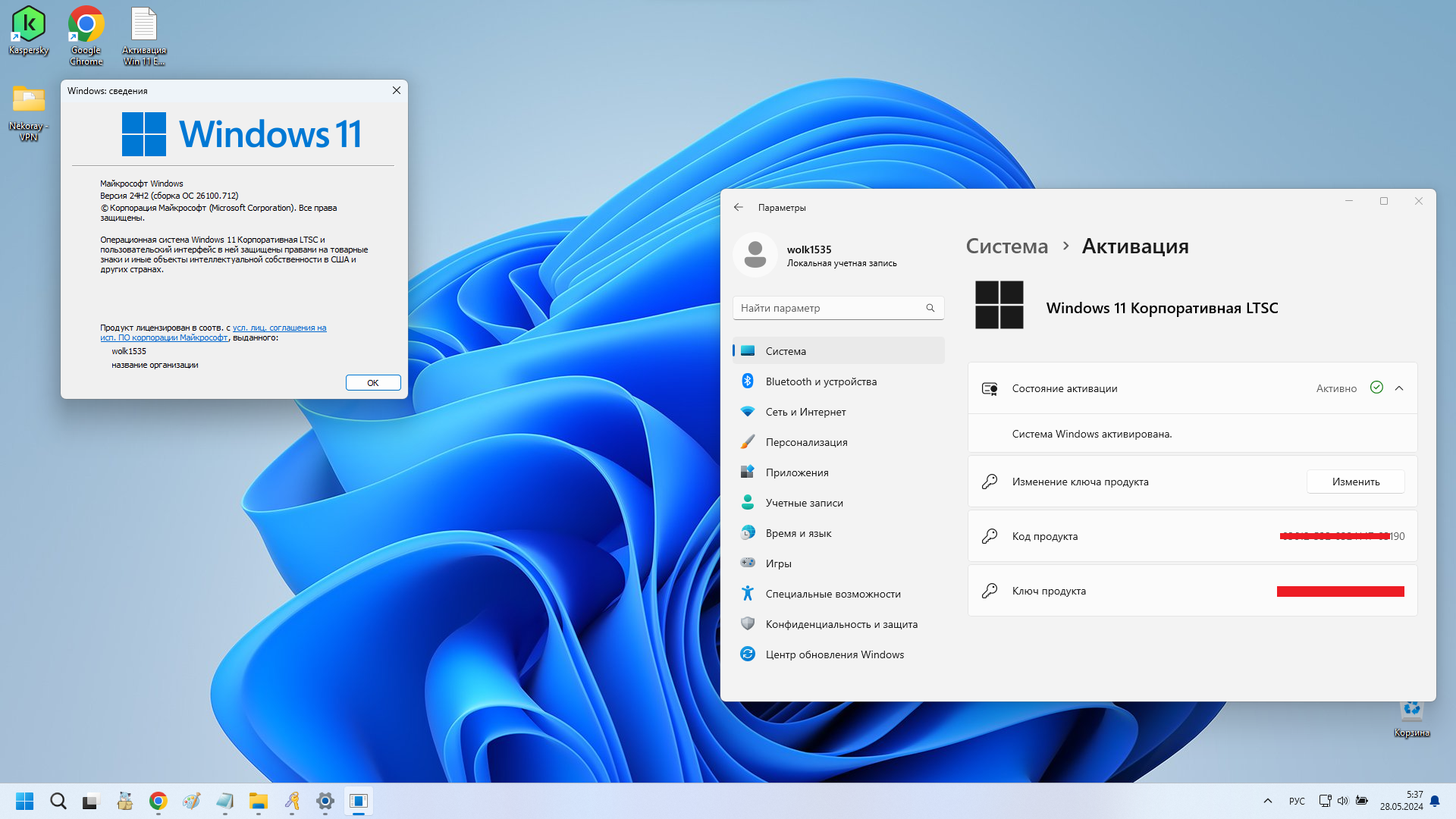1456x819 pixels.
Task: Click the Система breadcrumb heading
Action: click(x=1006, y=246)
